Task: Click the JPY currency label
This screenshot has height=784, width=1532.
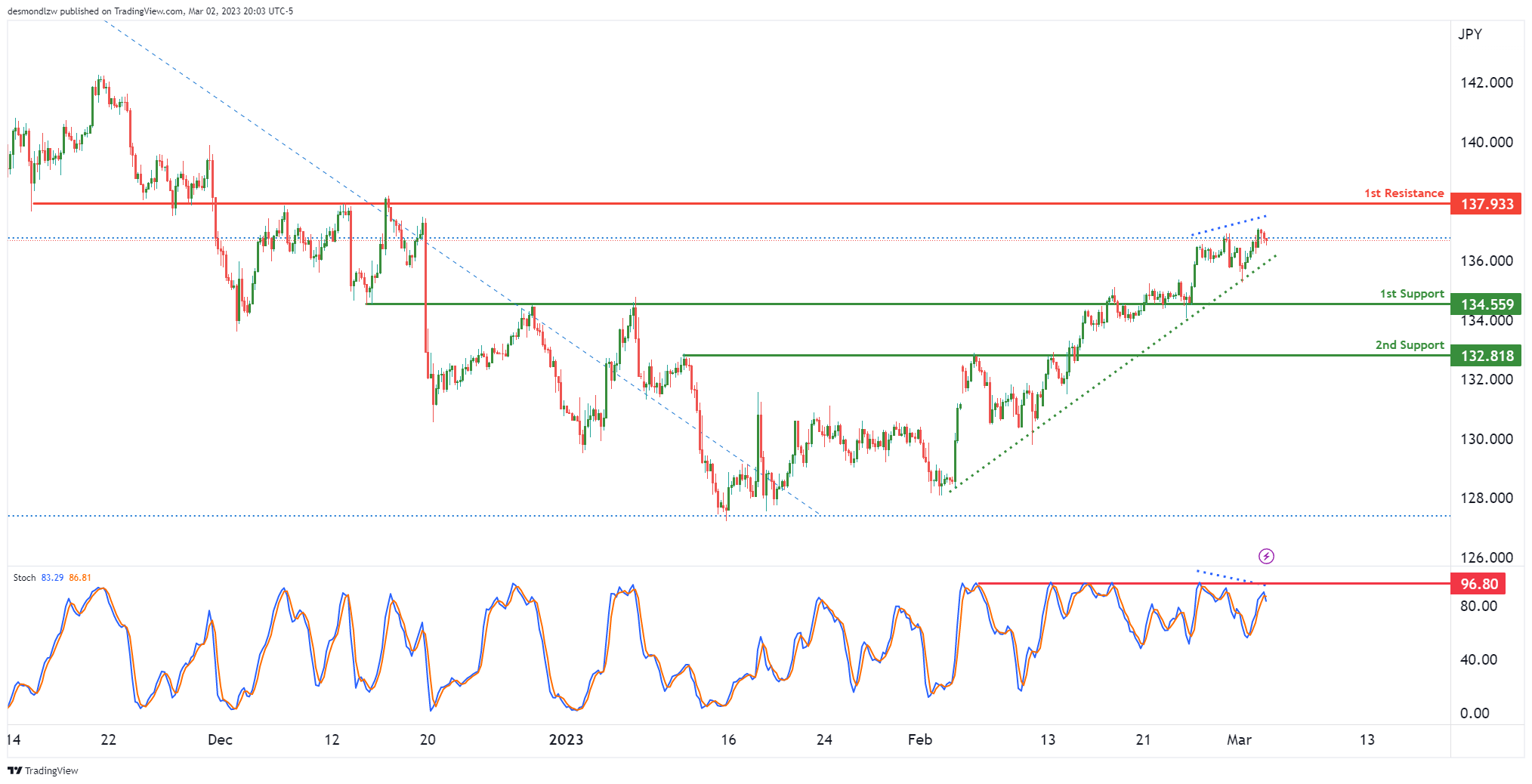Action: pyautogui.click(x=1469, y=34)
